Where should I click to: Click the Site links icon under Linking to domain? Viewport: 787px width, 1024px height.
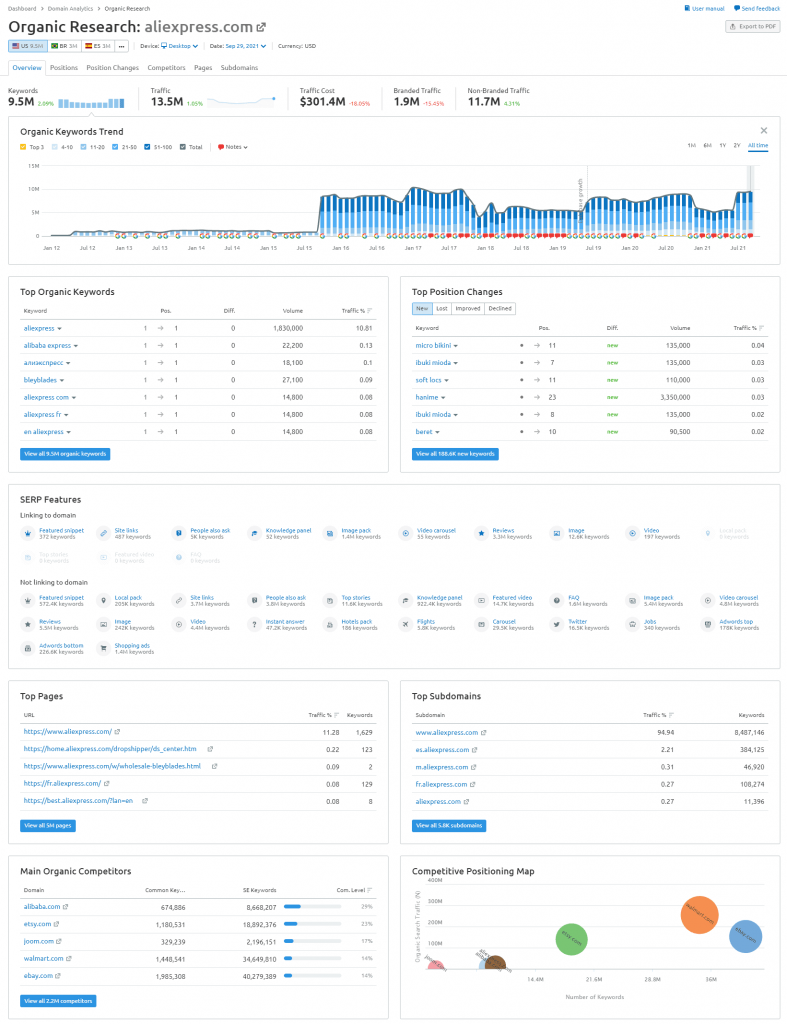click(x=103, y=534)
